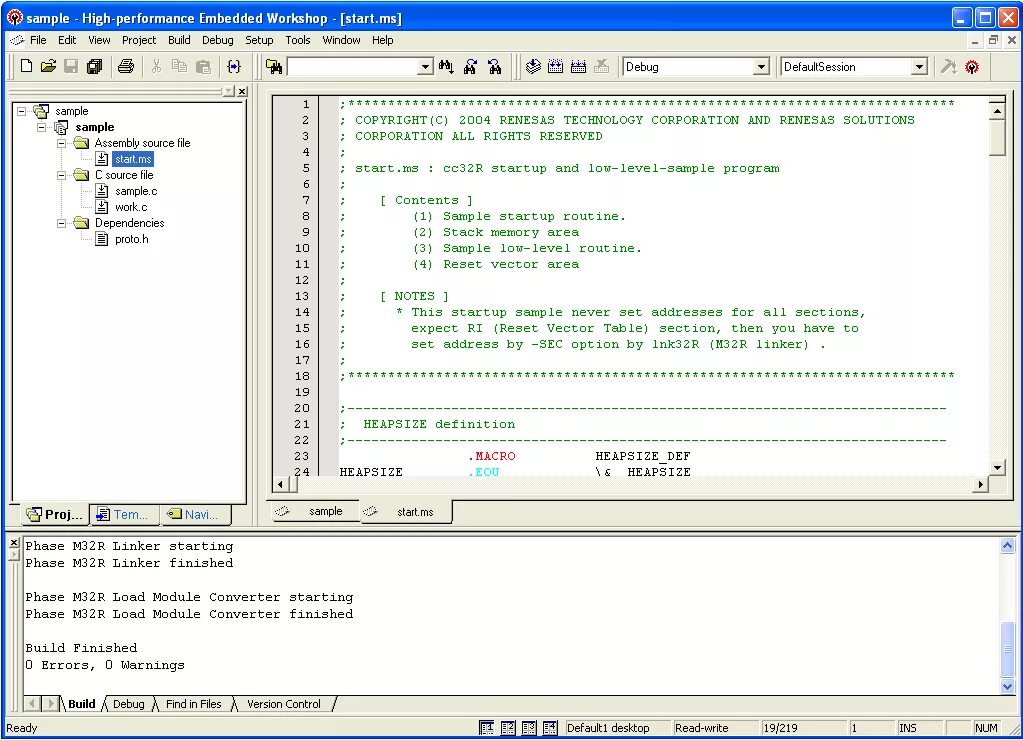Copy selection using the toolbar copy icon

click(x=179, y=66)
